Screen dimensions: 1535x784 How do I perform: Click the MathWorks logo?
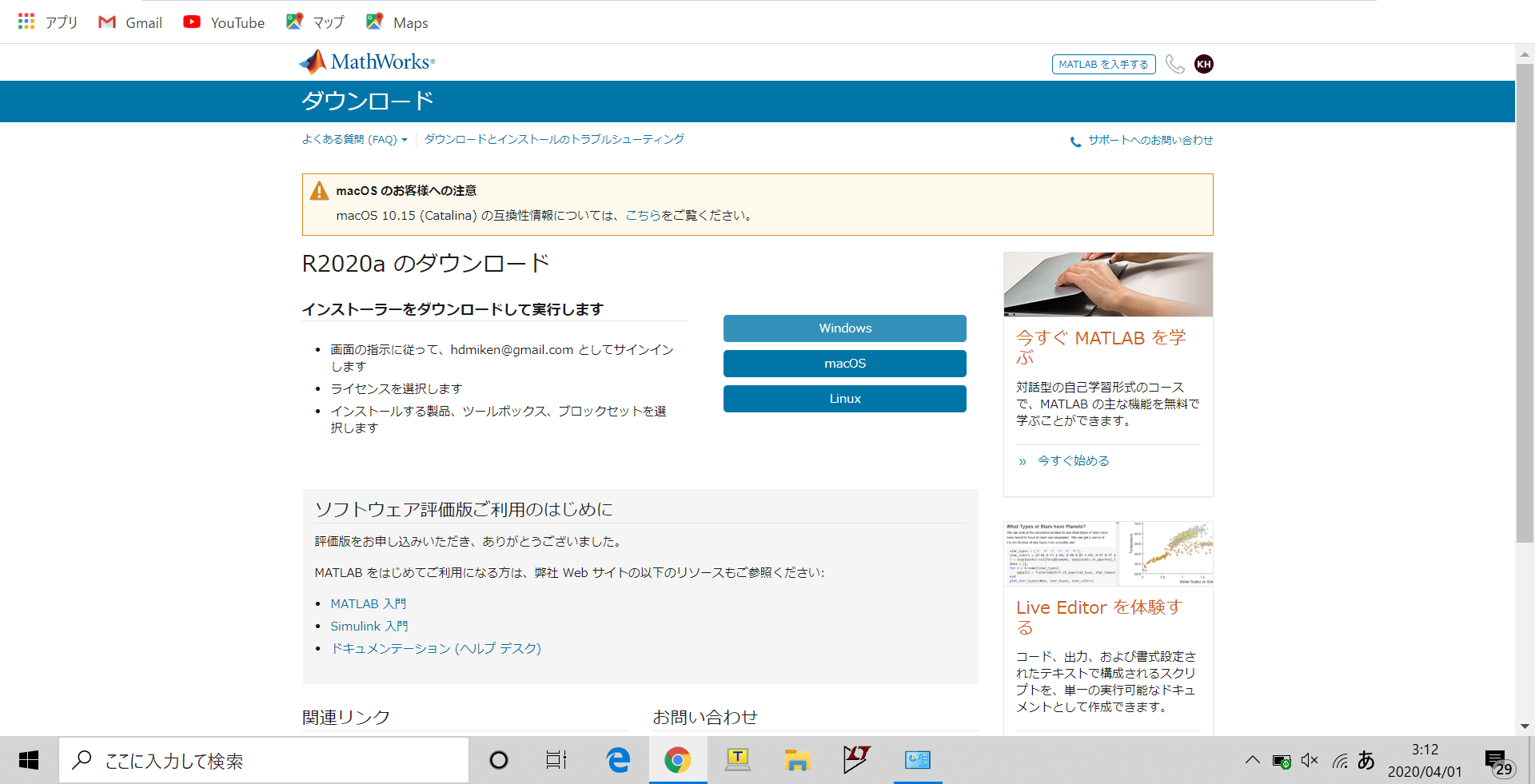367,62
